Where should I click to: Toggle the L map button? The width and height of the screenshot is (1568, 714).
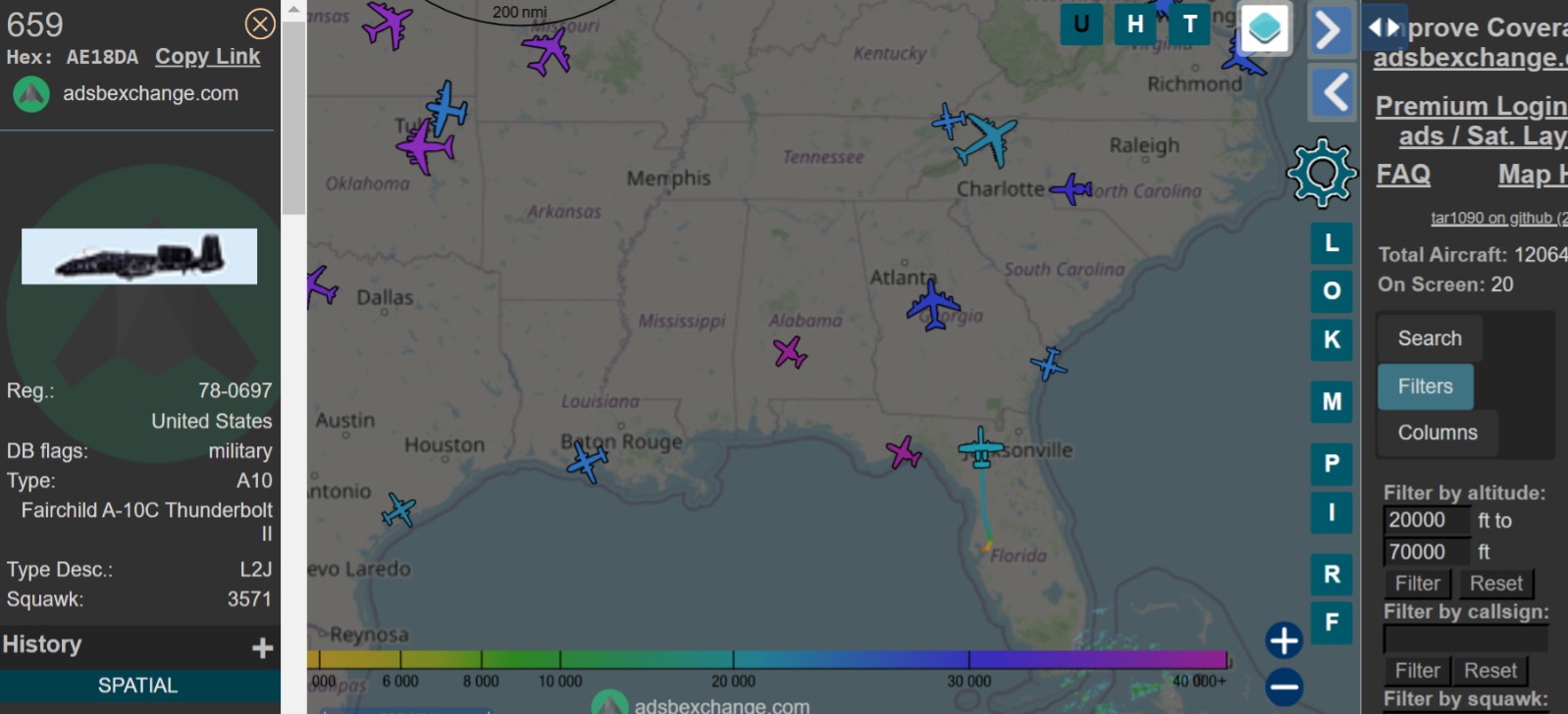tap(1332, 243)
